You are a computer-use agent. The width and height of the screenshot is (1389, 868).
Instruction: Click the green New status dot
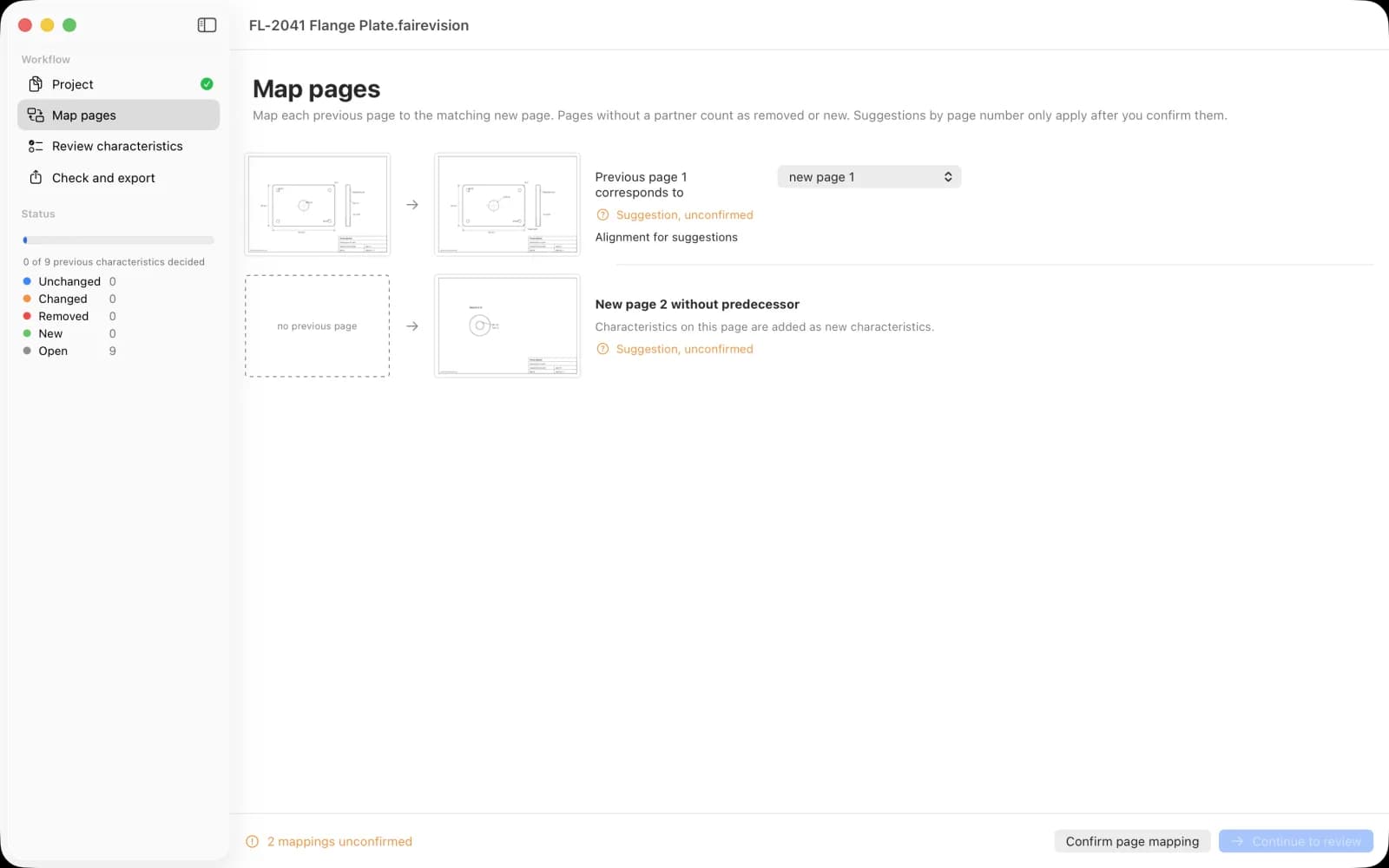tap(27, 333)
